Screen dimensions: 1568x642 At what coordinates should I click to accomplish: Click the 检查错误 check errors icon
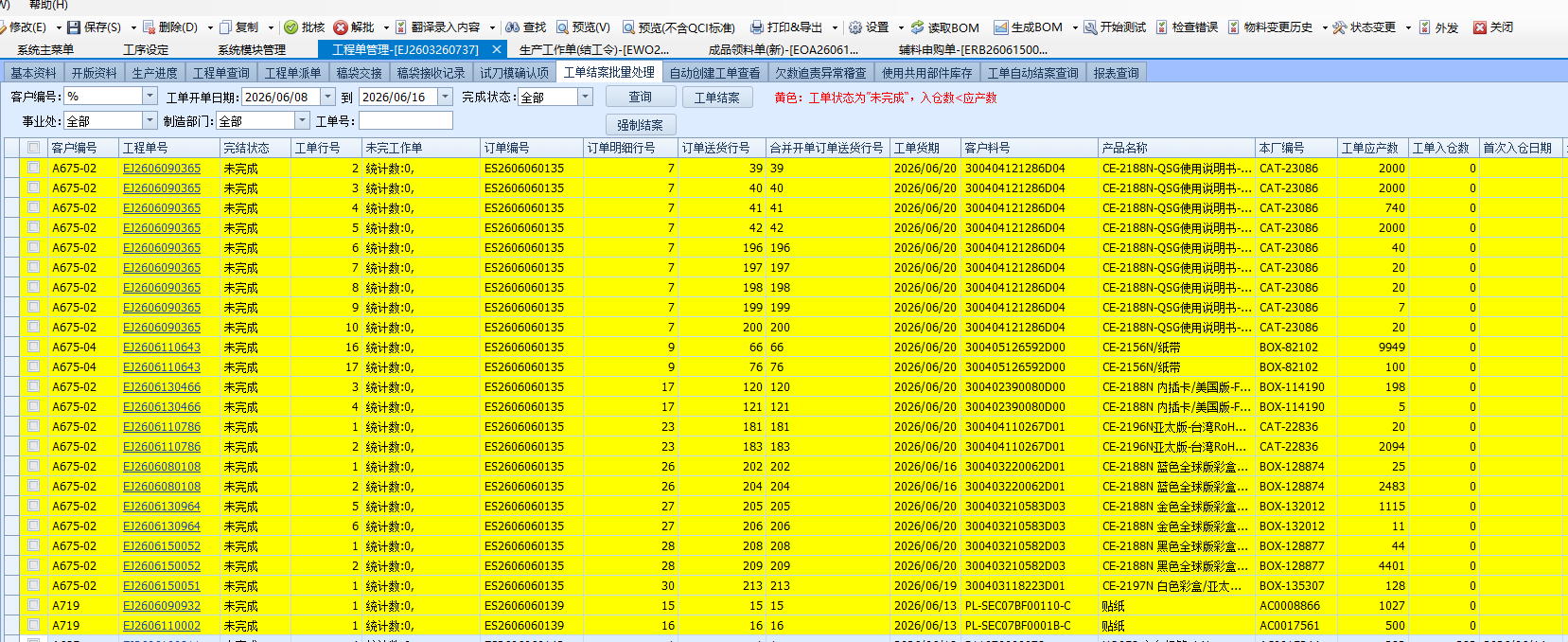pyautogui.click(x=1161, y=27)
